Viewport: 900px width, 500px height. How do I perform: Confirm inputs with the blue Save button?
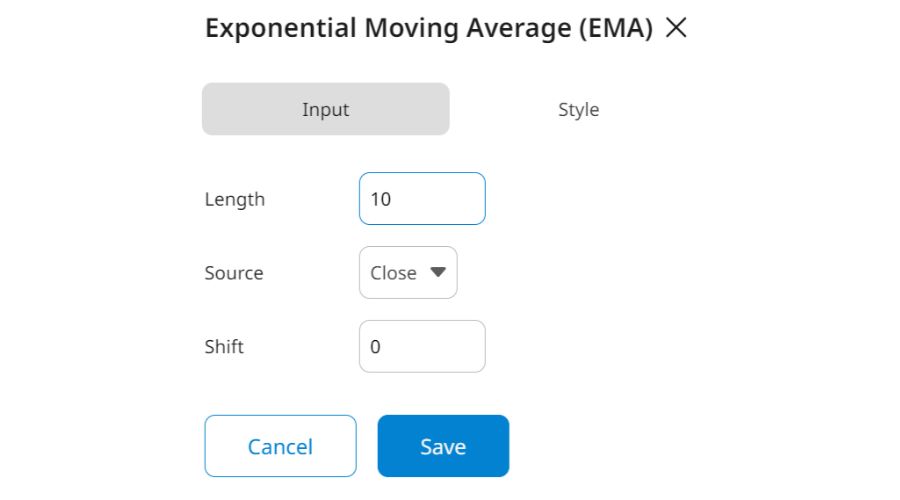pos(443,446)
